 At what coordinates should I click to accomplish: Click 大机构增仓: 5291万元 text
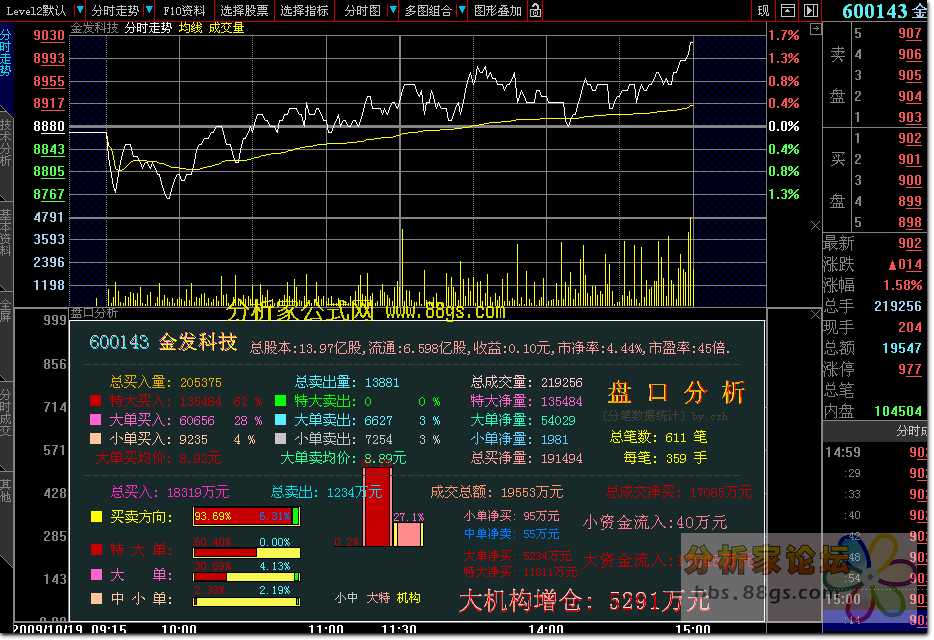(x=584, y=601)
